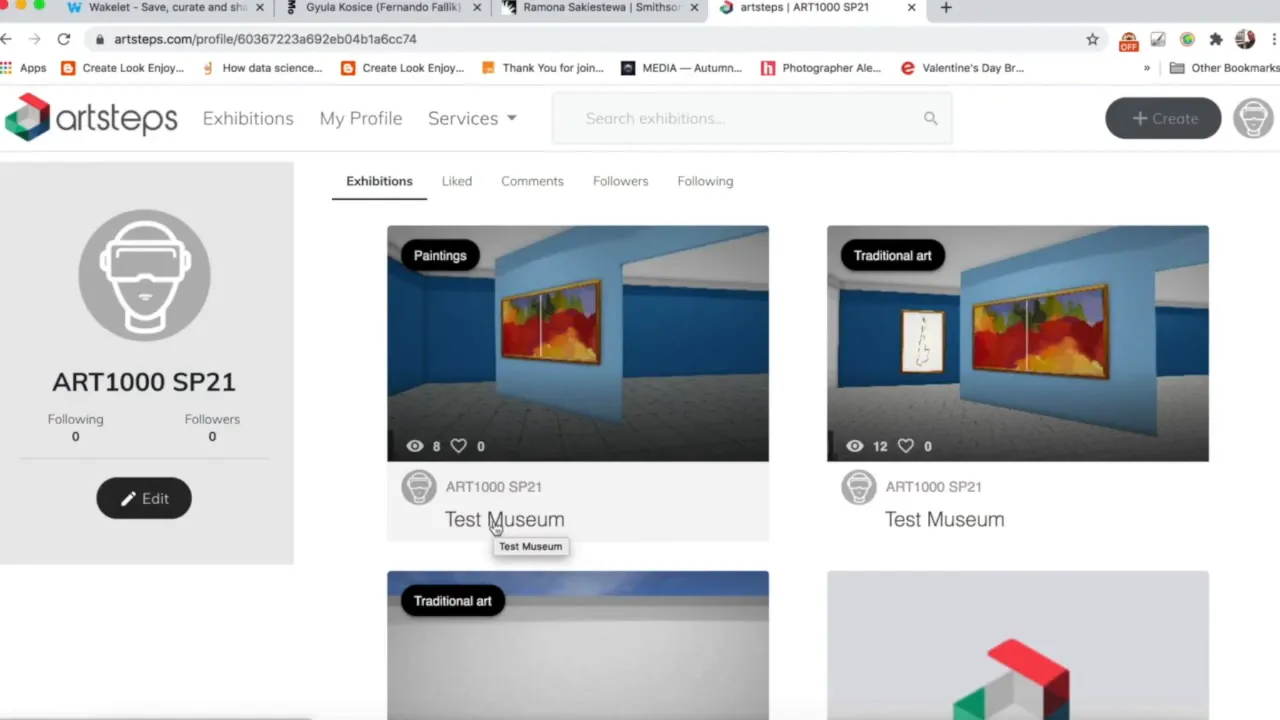Image resolution: width=1280 pixels, height=720 pixels.
Task: Open the Photographer Ale bookmark
Action: point(821,68)
